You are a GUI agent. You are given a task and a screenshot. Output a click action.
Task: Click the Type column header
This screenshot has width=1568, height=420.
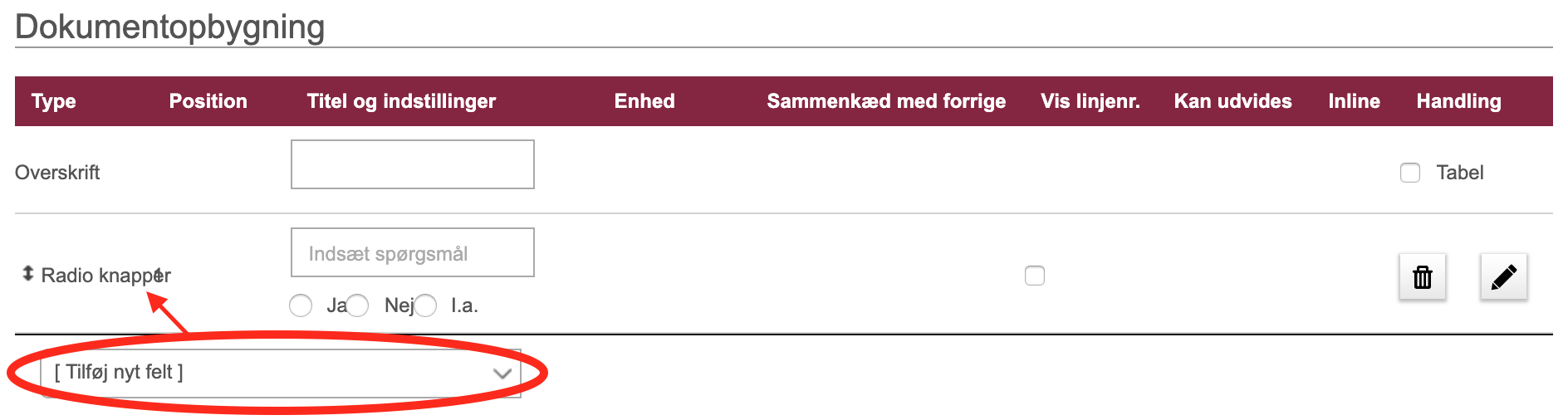pyautogui.click(x=54, y=101)
